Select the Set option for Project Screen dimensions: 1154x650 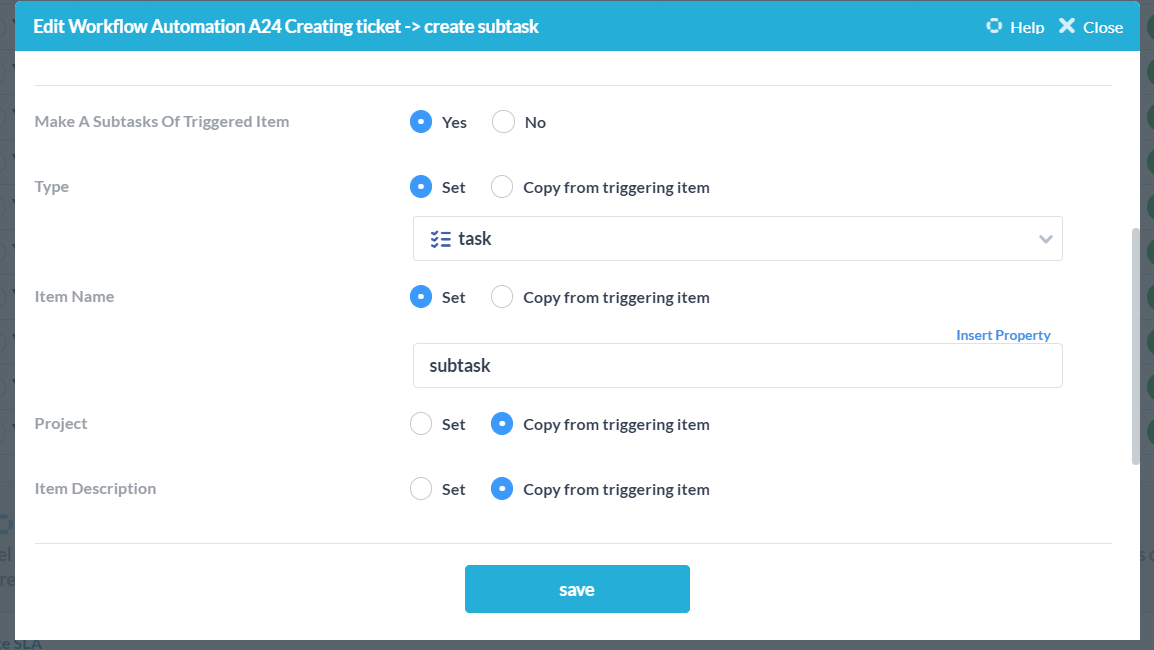(421, 423)
